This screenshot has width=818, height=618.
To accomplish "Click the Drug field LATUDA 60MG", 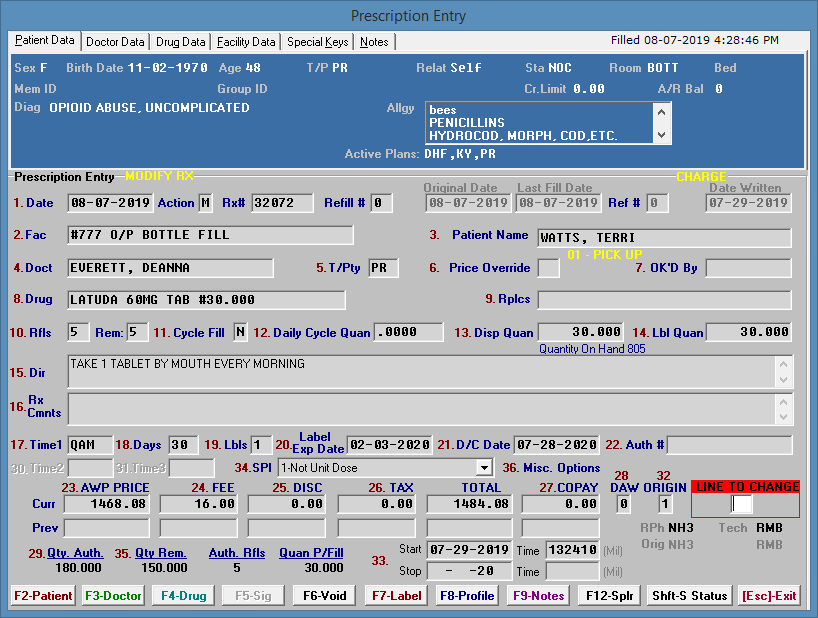I will [206, 300].
